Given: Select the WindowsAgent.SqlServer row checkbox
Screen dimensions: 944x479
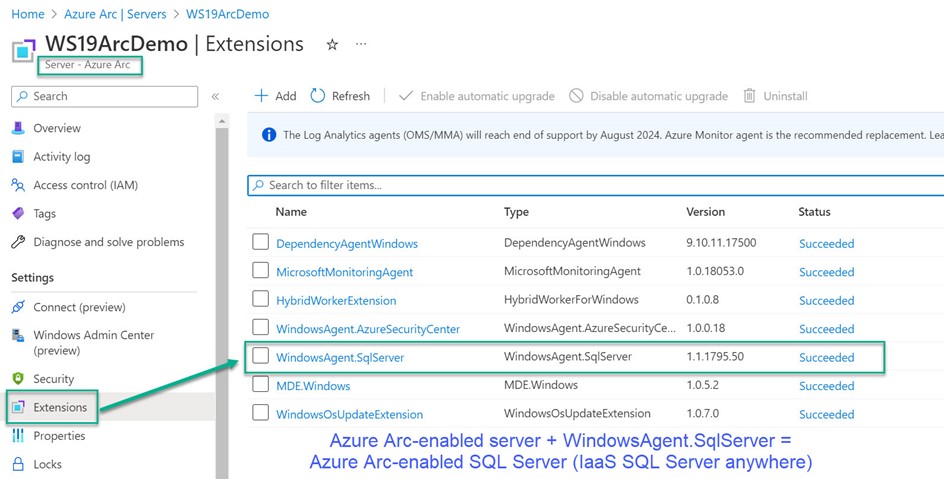Looking at the screenshot, I should (260, 357).
